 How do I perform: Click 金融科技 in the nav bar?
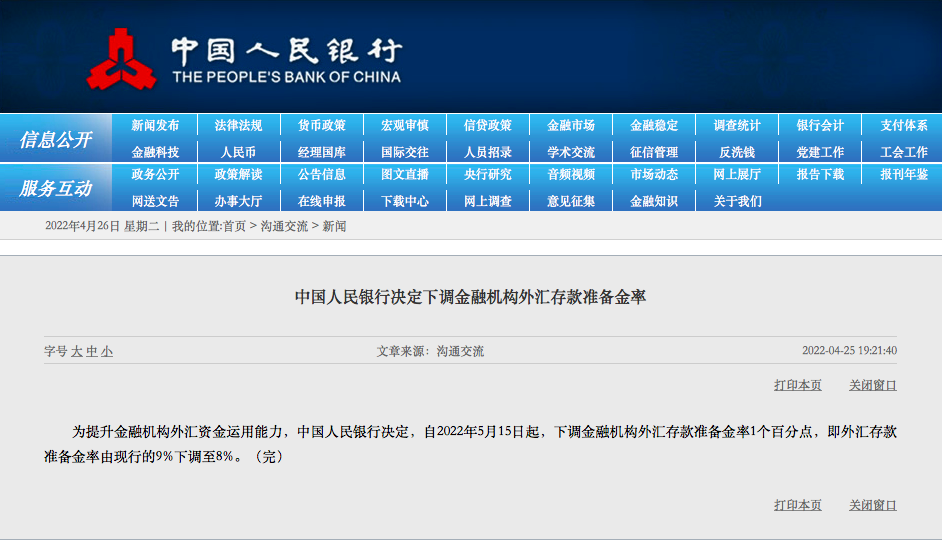point(155,153)
